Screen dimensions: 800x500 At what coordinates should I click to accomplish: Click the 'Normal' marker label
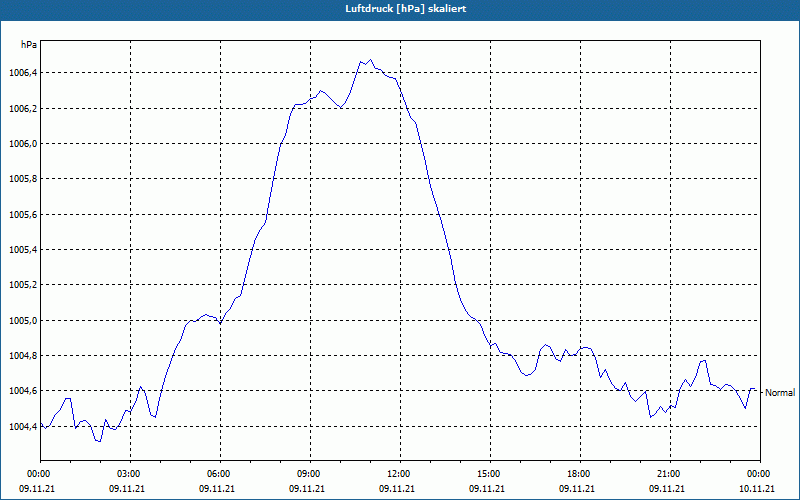pyautogui.click(x=780, y=393)
